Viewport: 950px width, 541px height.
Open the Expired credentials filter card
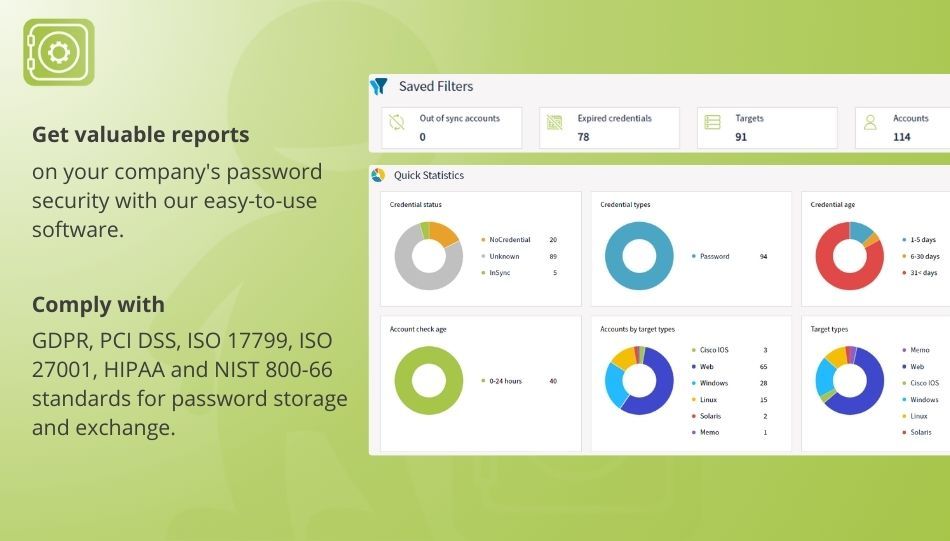click(x=610, y=128)
